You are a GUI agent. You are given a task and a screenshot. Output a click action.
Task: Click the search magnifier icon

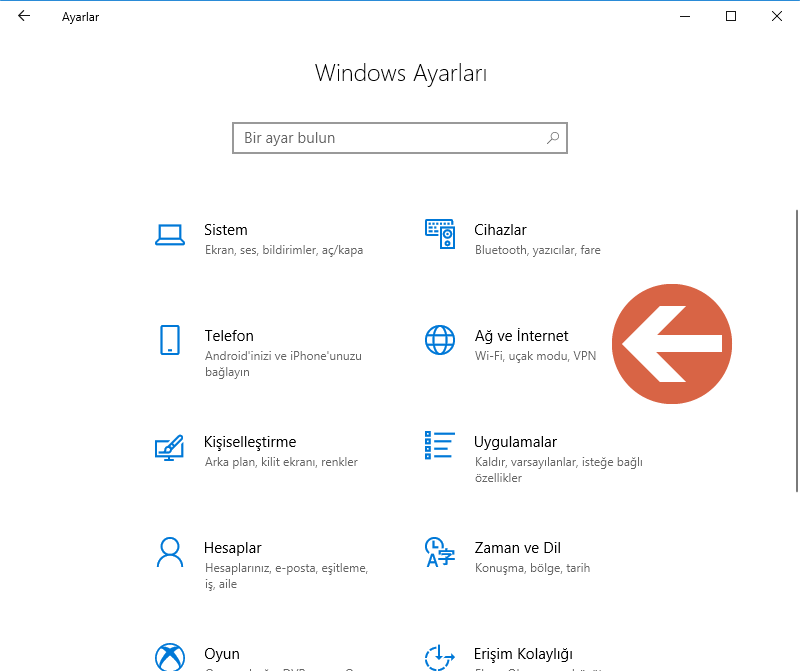pos(553,138)
